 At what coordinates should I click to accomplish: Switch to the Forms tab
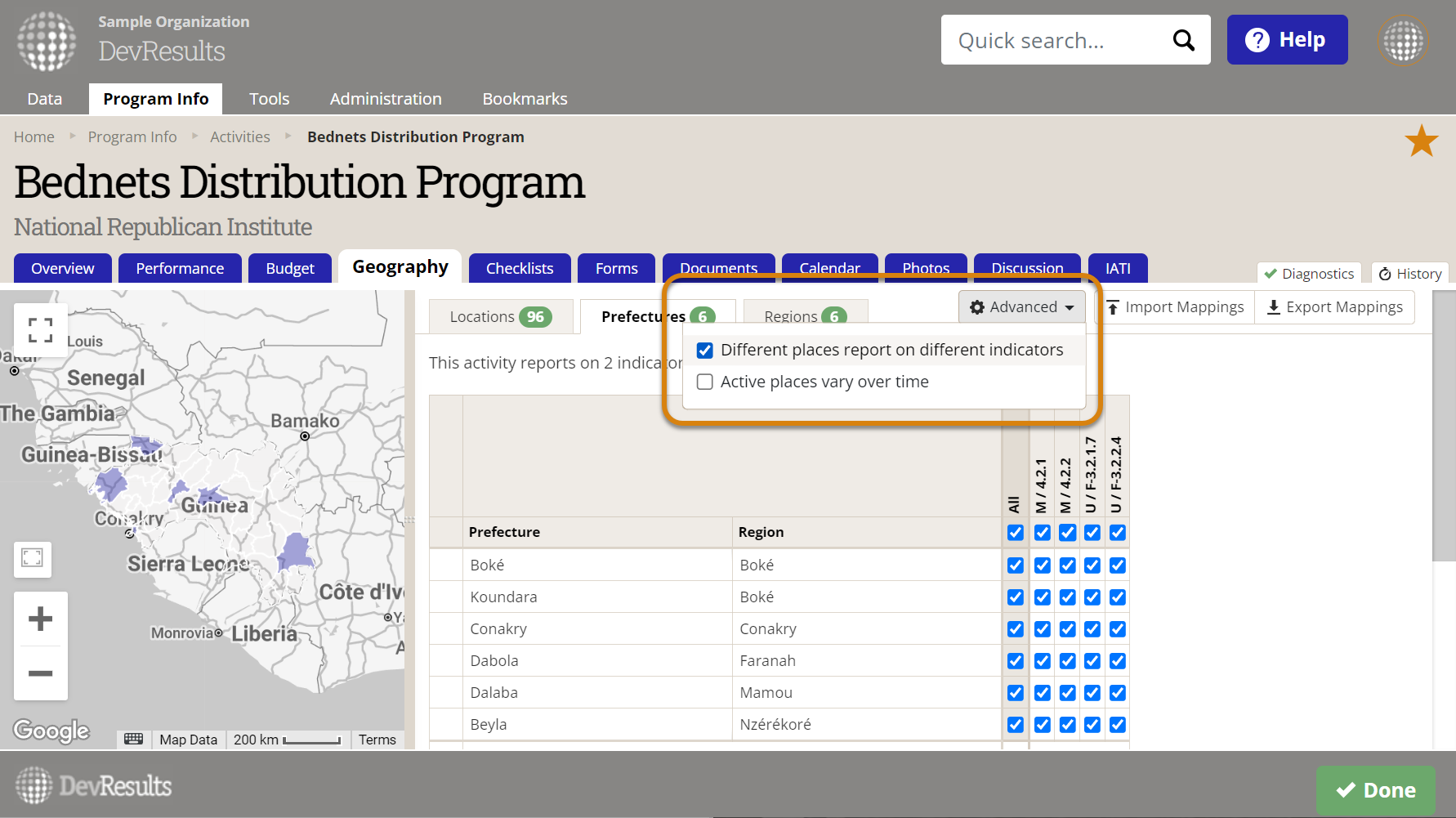point(617,268)
